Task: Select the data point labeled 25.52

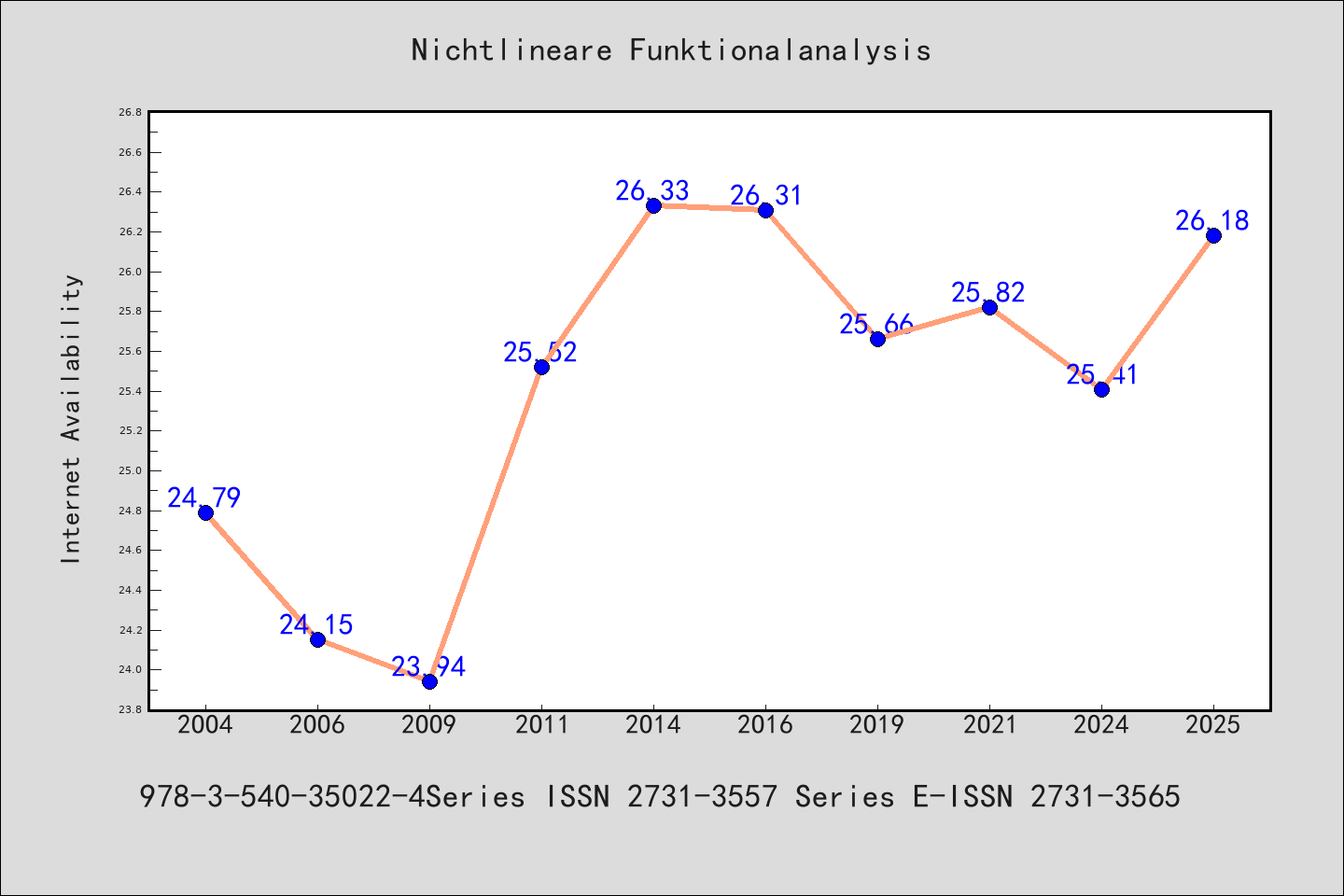Action: 541,367
